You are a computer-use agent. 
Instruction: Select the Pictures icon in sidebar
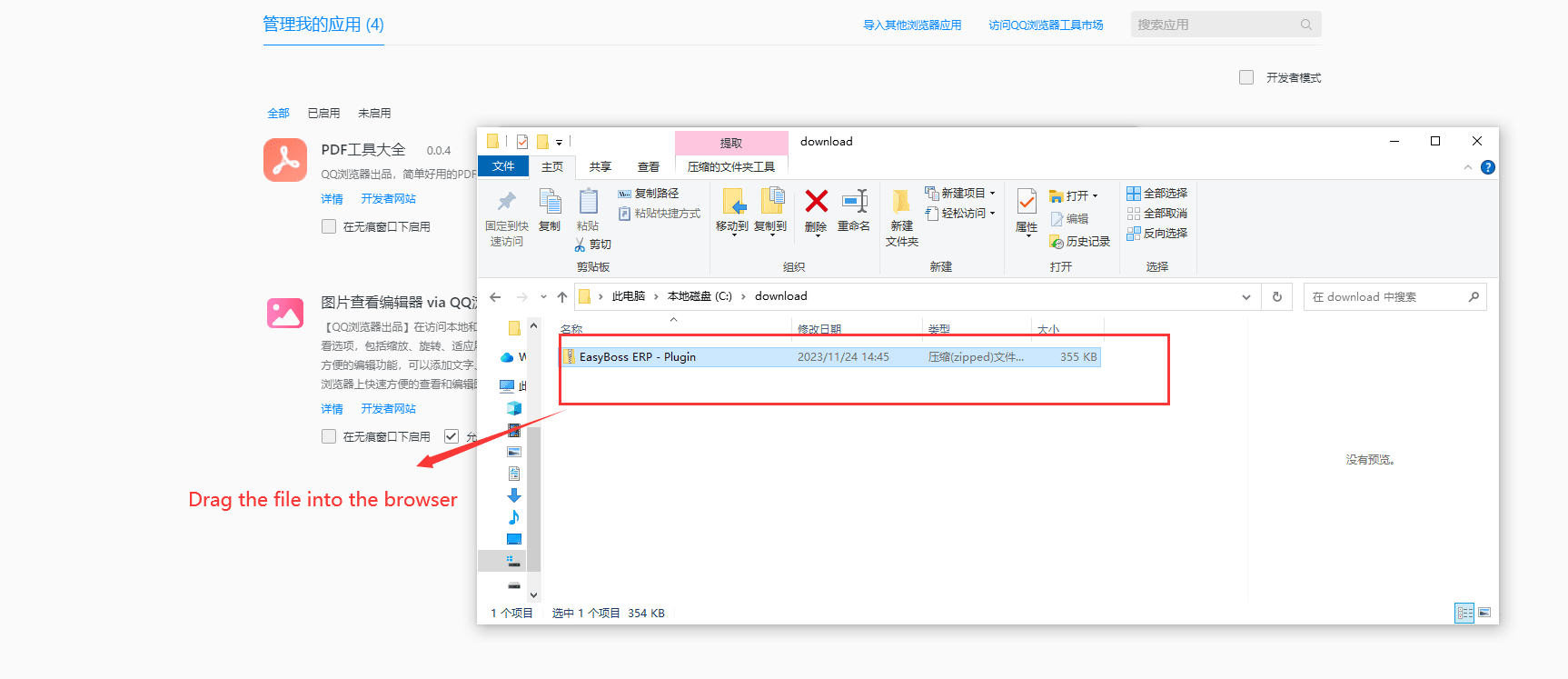[x=514, y=452]
